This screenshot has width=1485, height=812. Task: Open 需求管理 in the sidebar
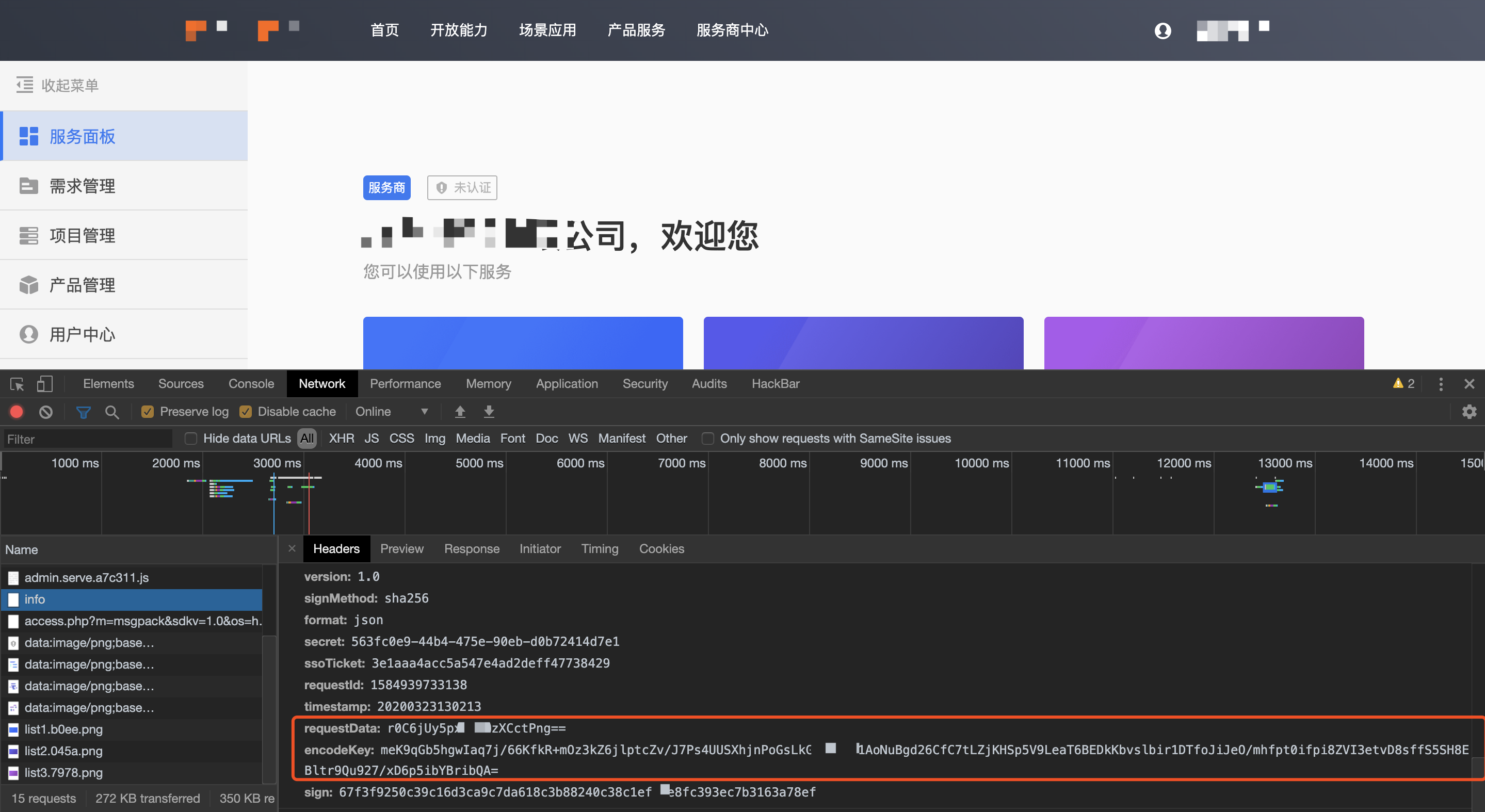coord(82,186)
